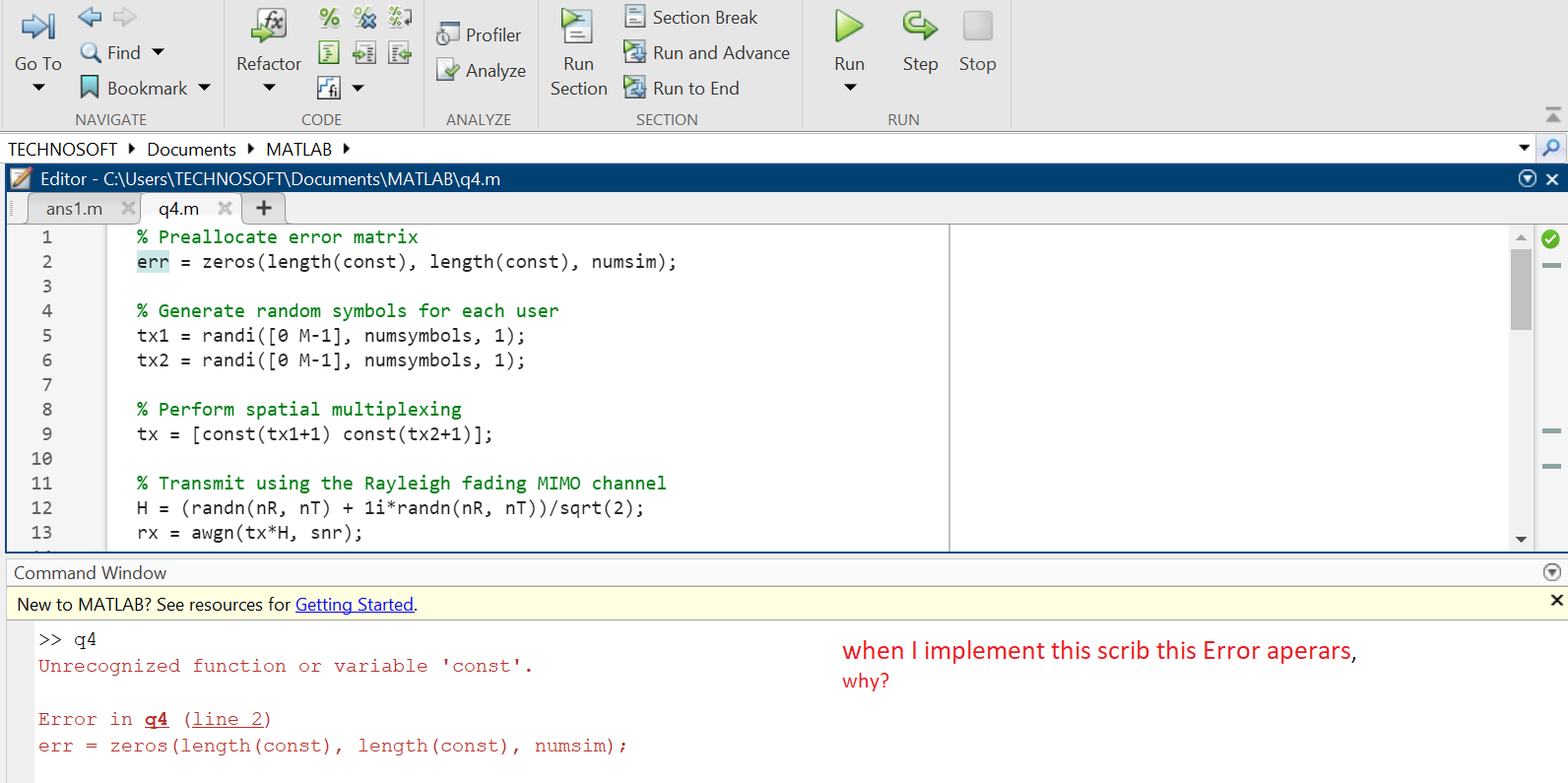Expand the Bookmark dropdown arrow

click(x=205, y=88)
